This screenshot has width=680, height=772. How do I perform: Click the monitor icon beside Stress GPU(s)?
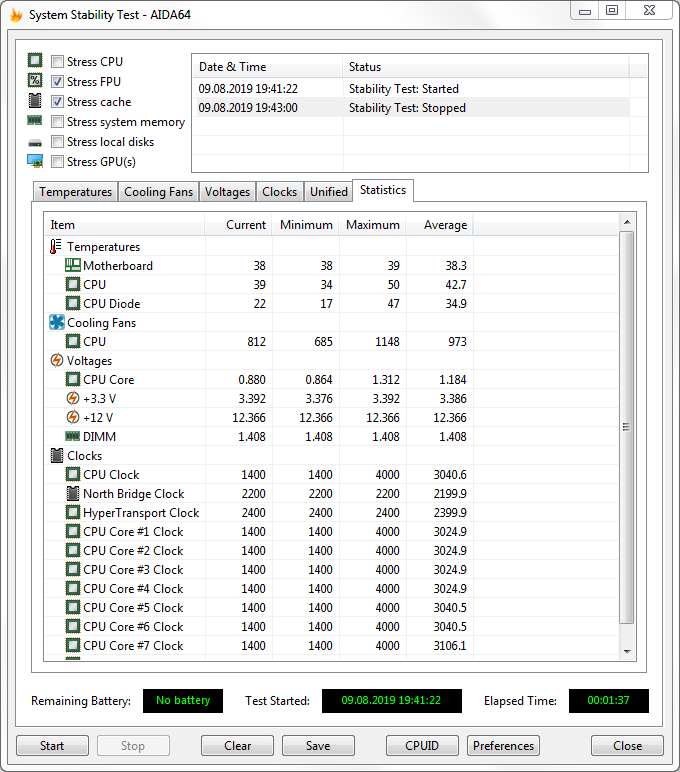[x=35, y=161]
